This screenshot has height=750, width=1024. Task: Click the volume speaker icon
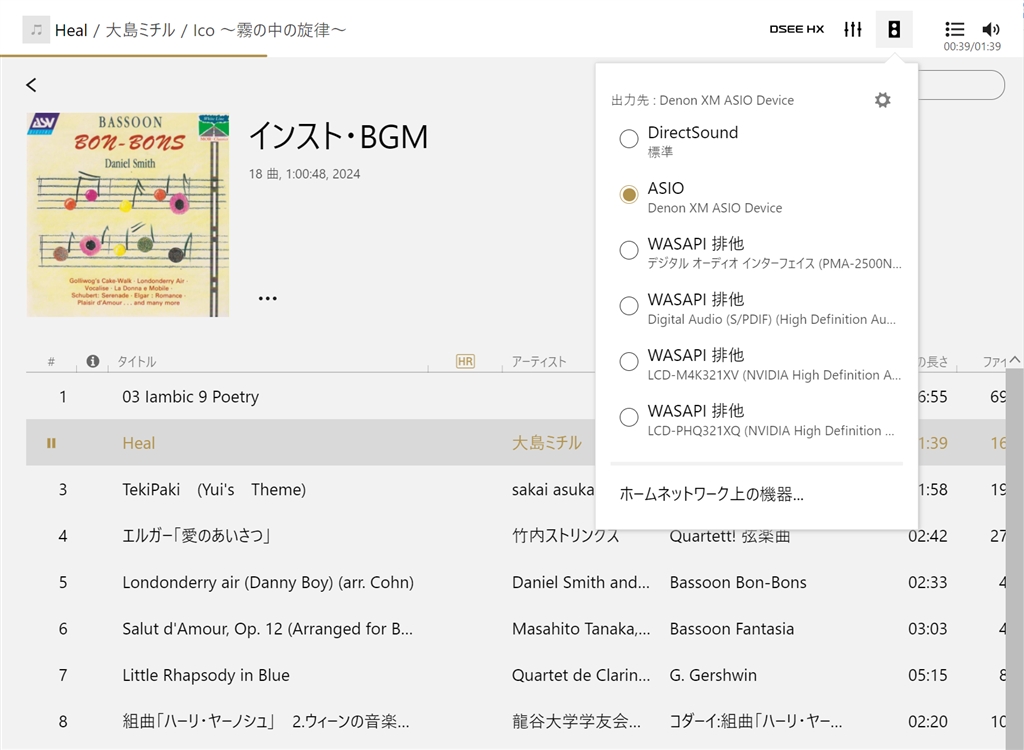[x=991, y=29]
